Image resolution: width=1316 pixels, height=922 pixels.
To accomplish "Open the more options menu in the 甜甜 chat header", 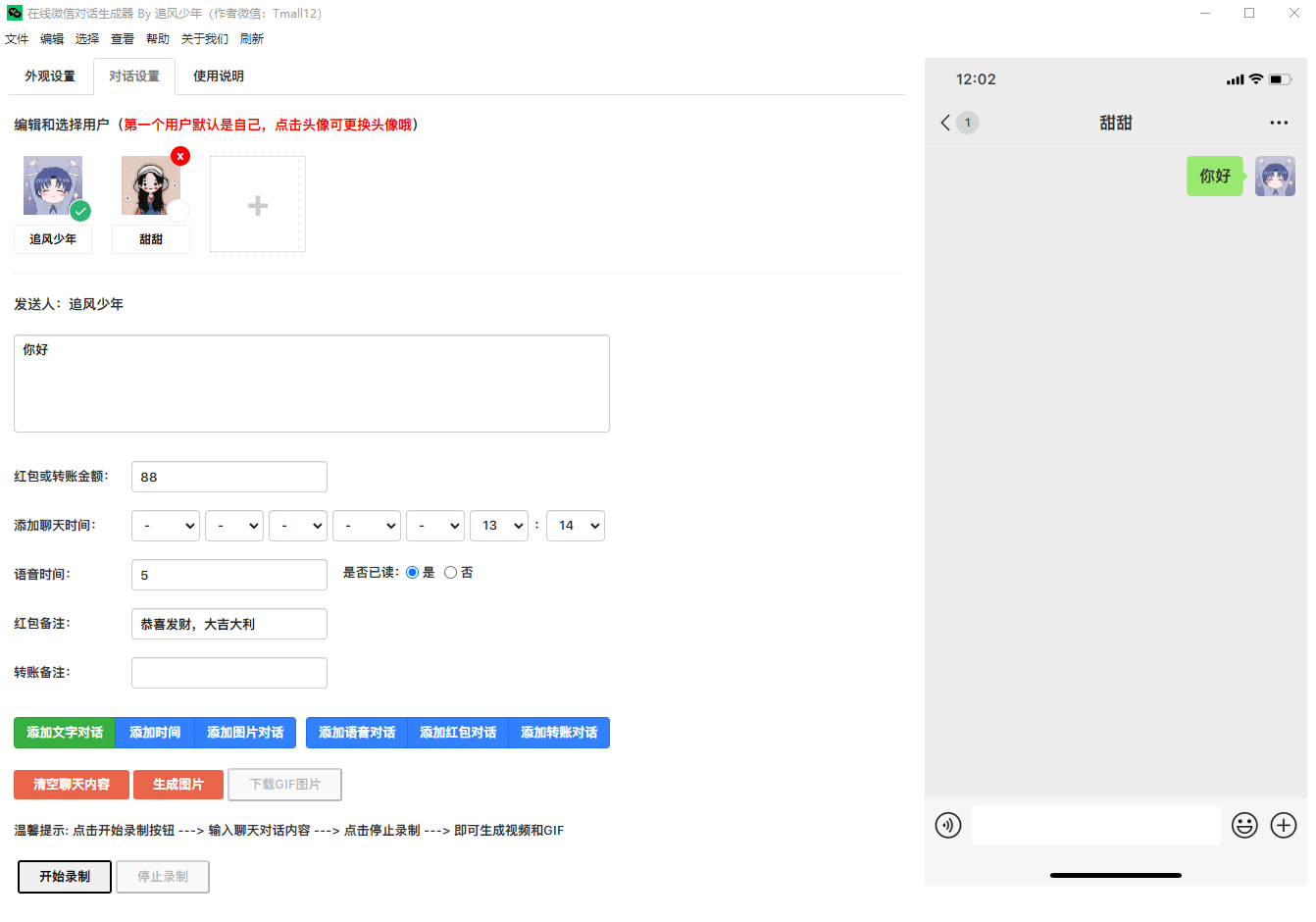I will coord(1279,123).
